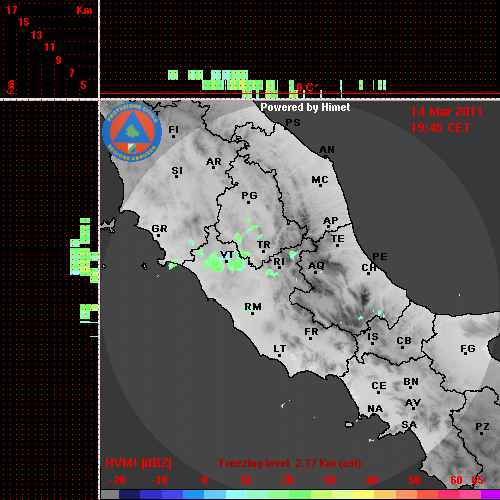Click the AP city label
This screenshot has width=500, height=500.
pyautogui.click(x=331, y=220)
